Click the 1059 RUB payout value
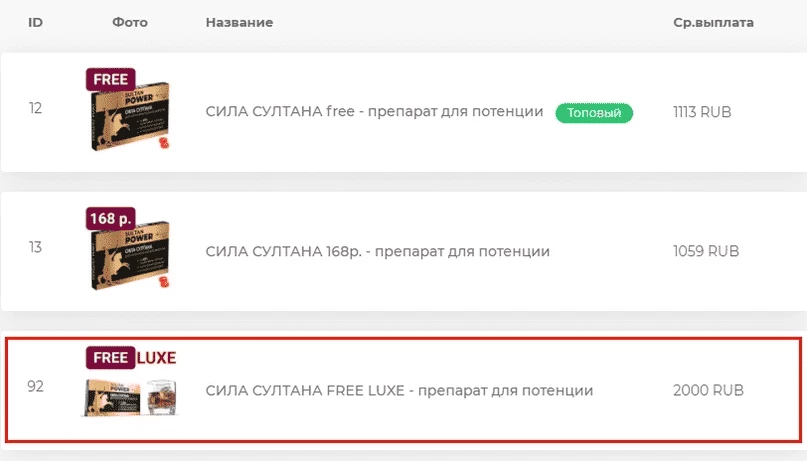 [706, 251]
